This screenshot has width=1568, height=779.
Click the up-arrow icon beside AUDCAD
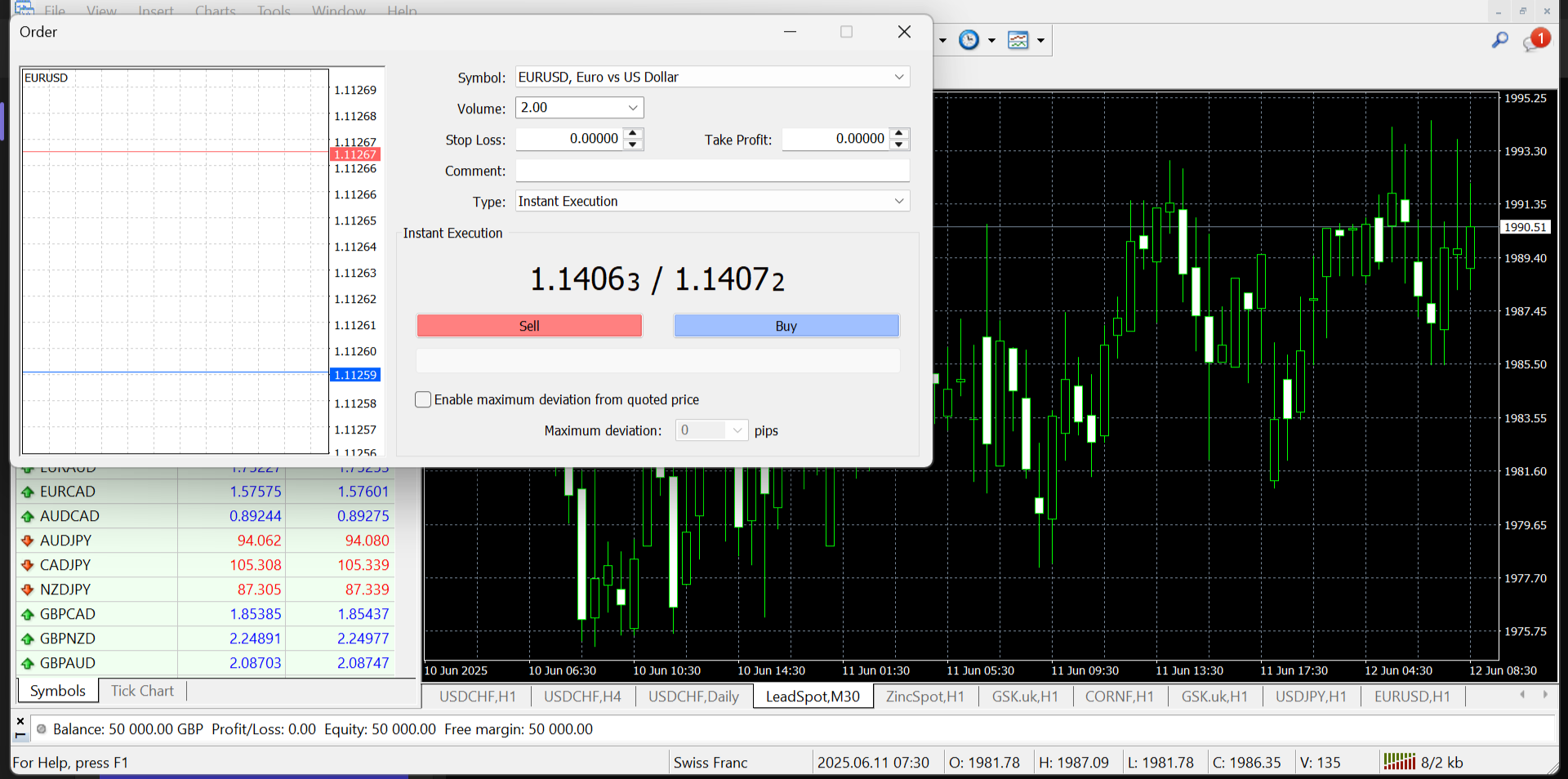point(28,516)
